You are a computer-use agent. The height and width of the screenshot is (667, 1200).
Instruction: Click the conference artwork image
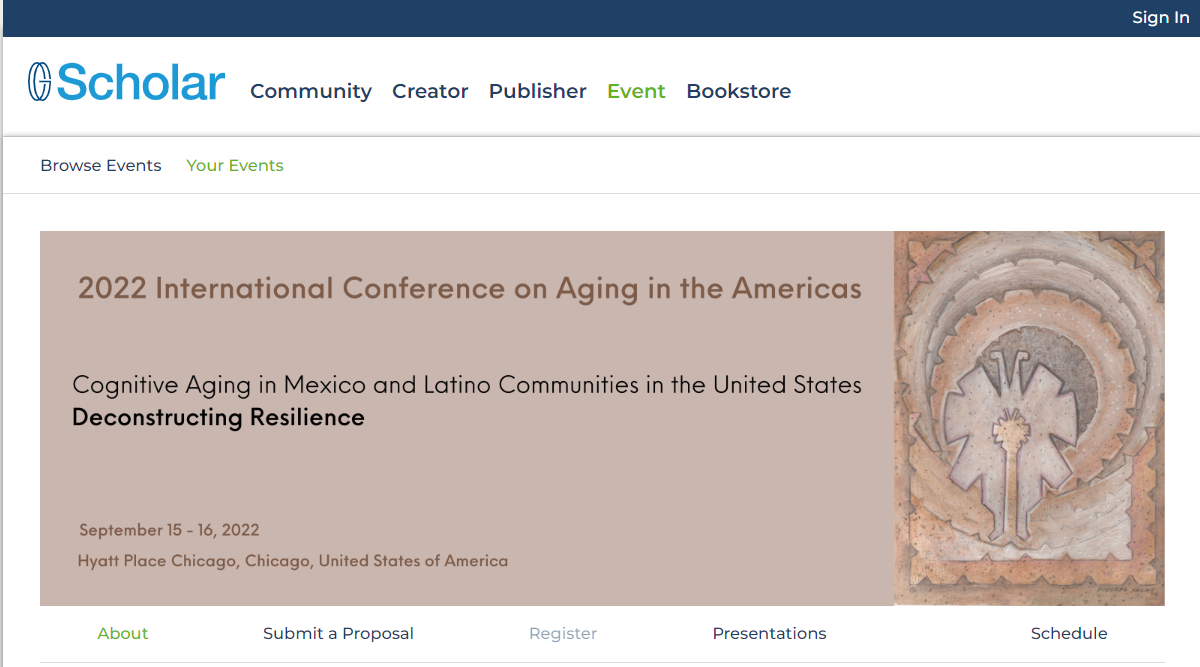coord(1029,418)
